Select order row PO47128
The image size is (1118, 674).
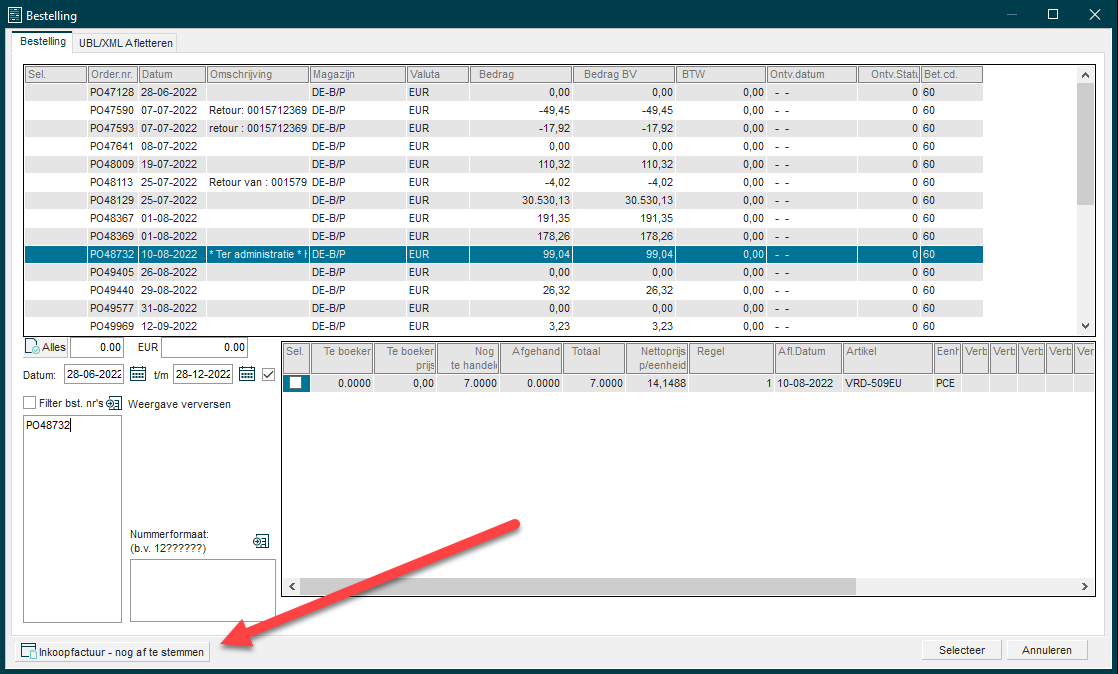point(503,92)
